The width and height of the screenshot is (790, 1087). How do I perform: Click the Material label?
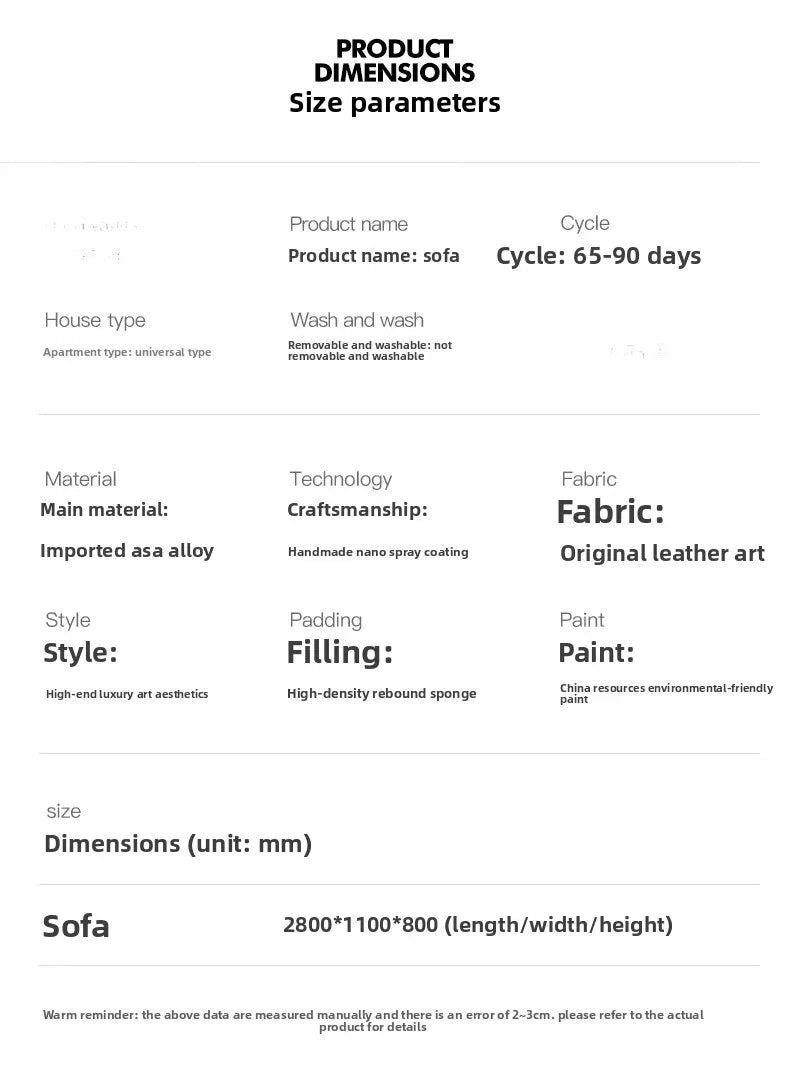[x=80, y=479]
